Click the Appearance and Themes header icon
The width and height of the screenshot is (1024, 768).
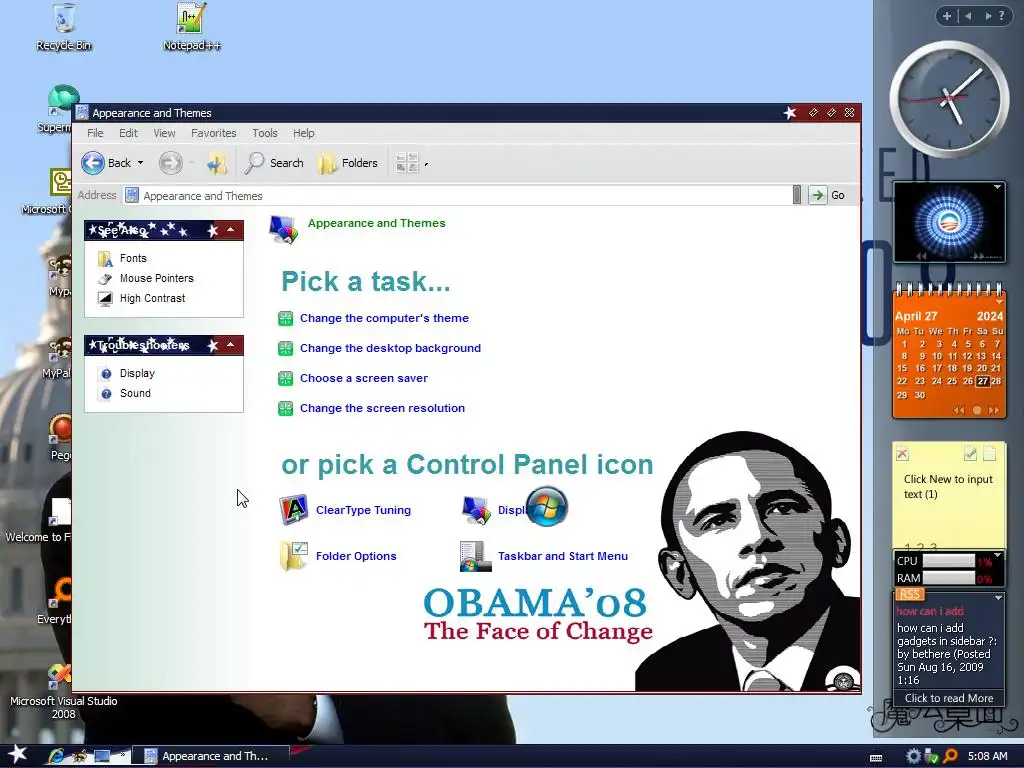click(283, 229)
